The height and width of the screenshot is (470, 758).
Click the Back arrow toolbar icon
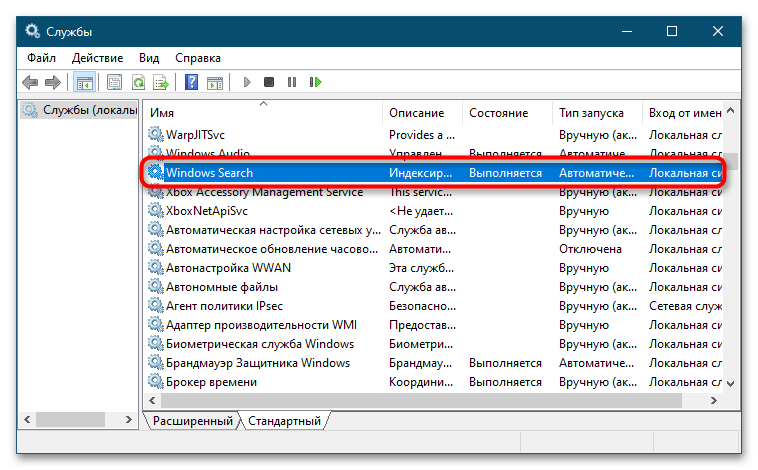point(30,83)
